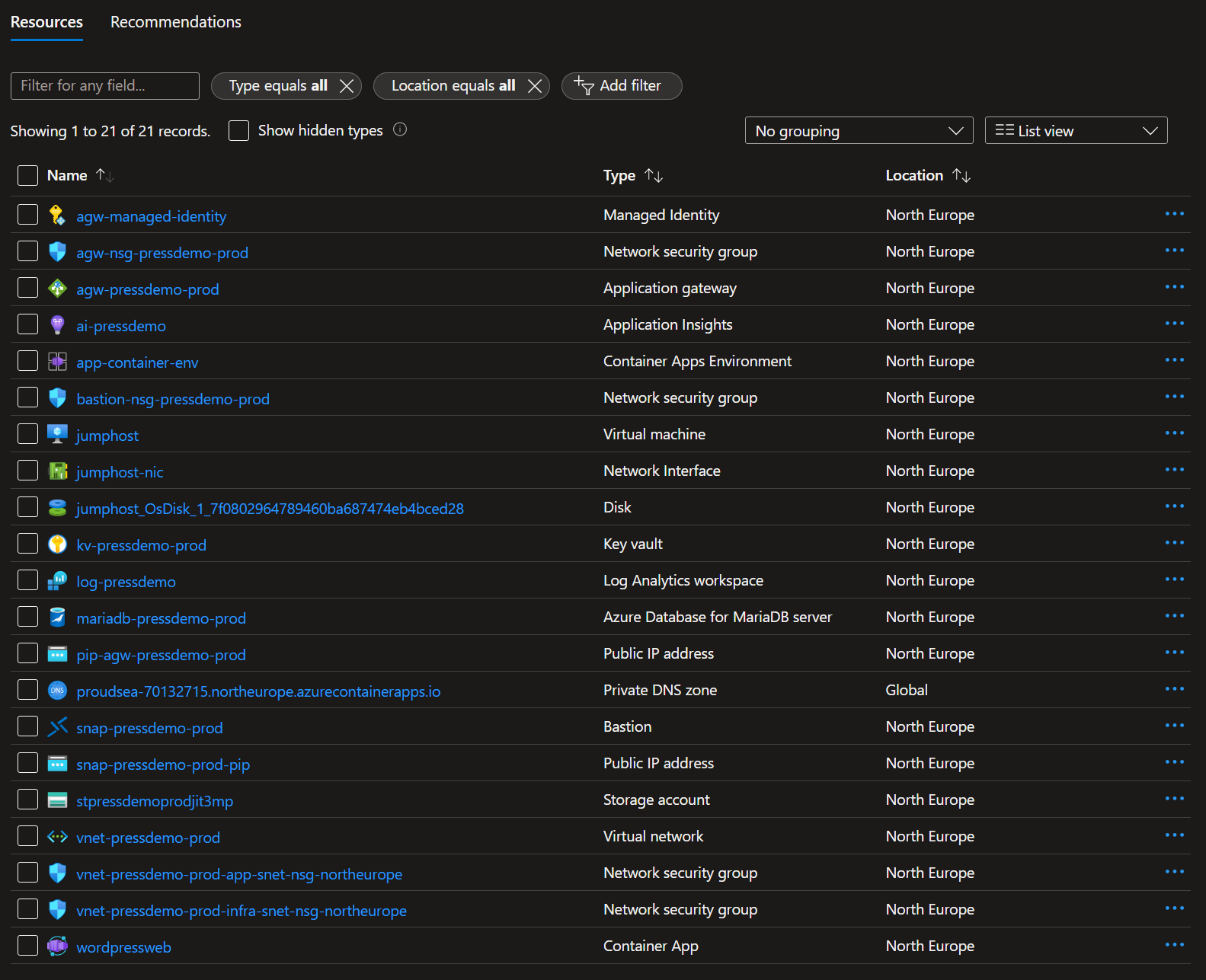
Task: Click the vnet-pressdemo-prod virtual network icon
Action: 57,836
